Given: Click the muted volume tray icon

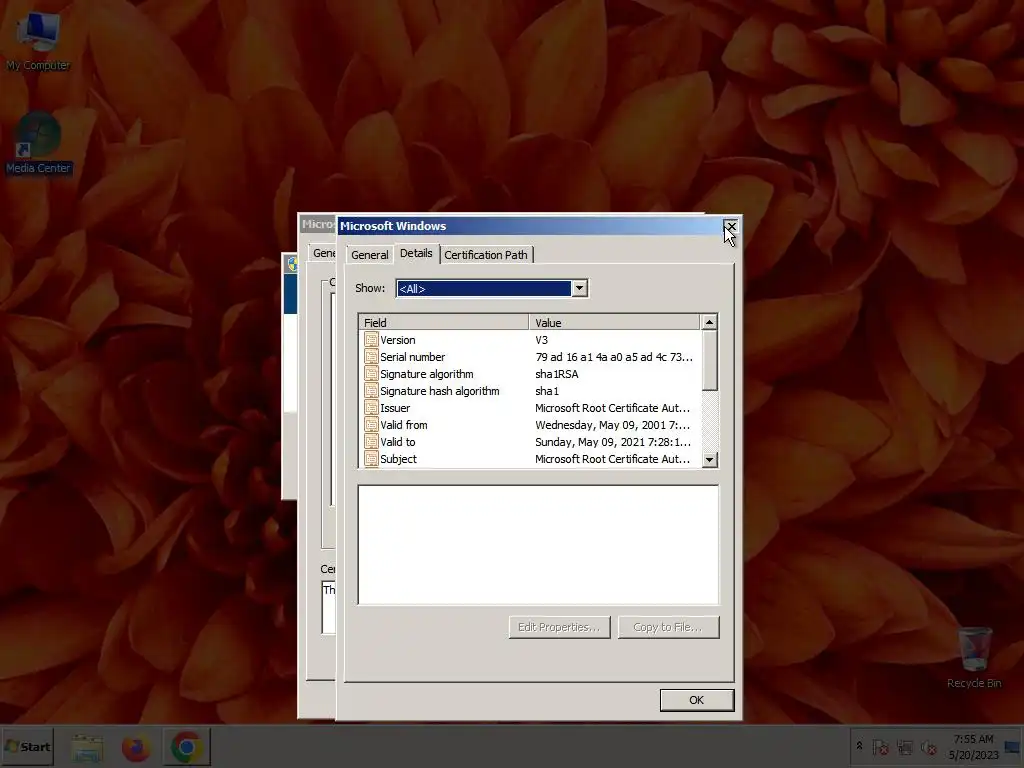Looking at the screenshot, I should pos(928,747).
